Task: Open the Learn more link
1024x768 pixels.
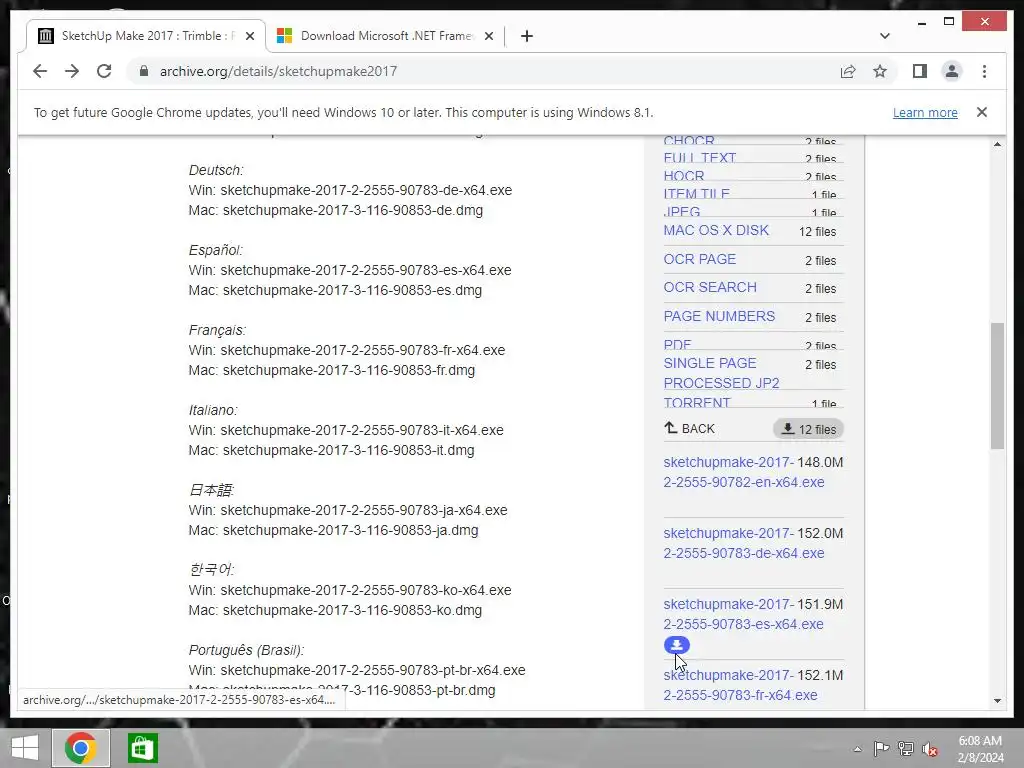Action: (x=925, y=112)
